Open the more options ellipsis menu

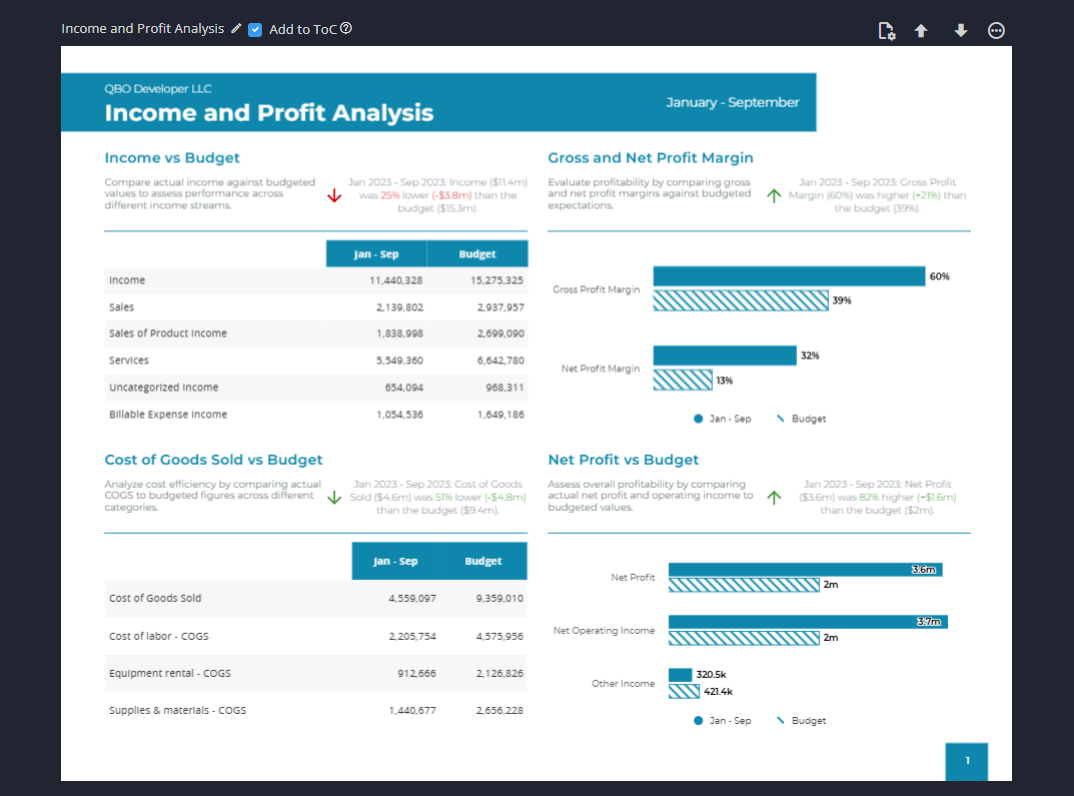pos(996,31)
